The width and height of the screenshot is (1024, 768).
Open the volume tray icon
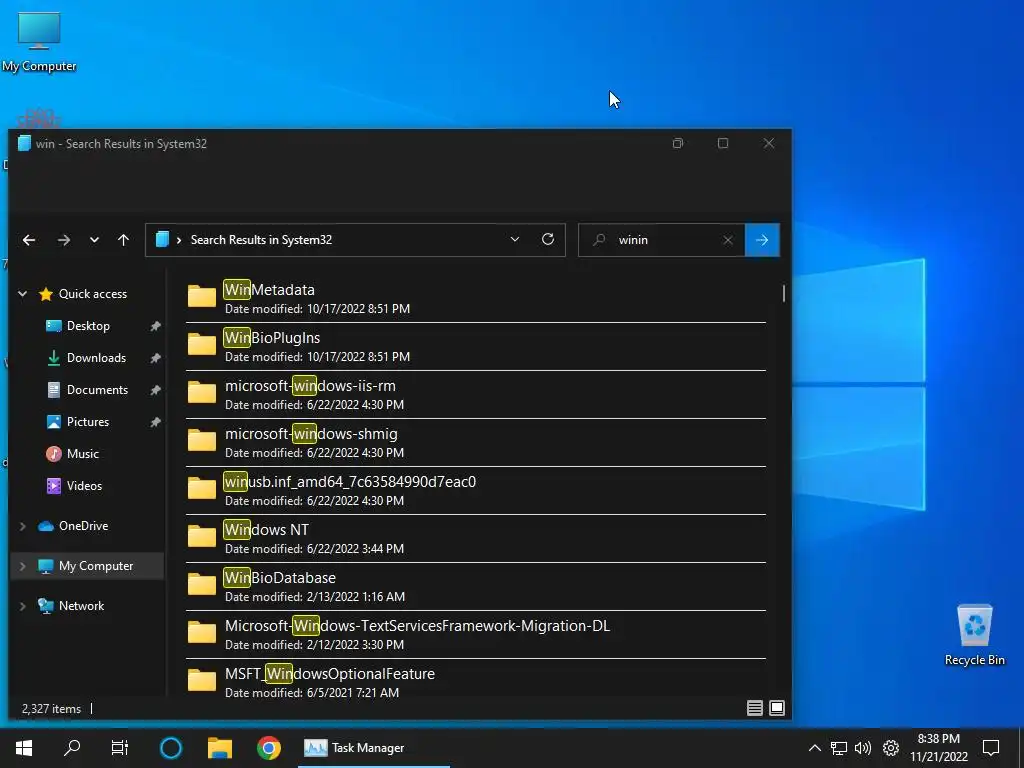click(x=863, y=748)
